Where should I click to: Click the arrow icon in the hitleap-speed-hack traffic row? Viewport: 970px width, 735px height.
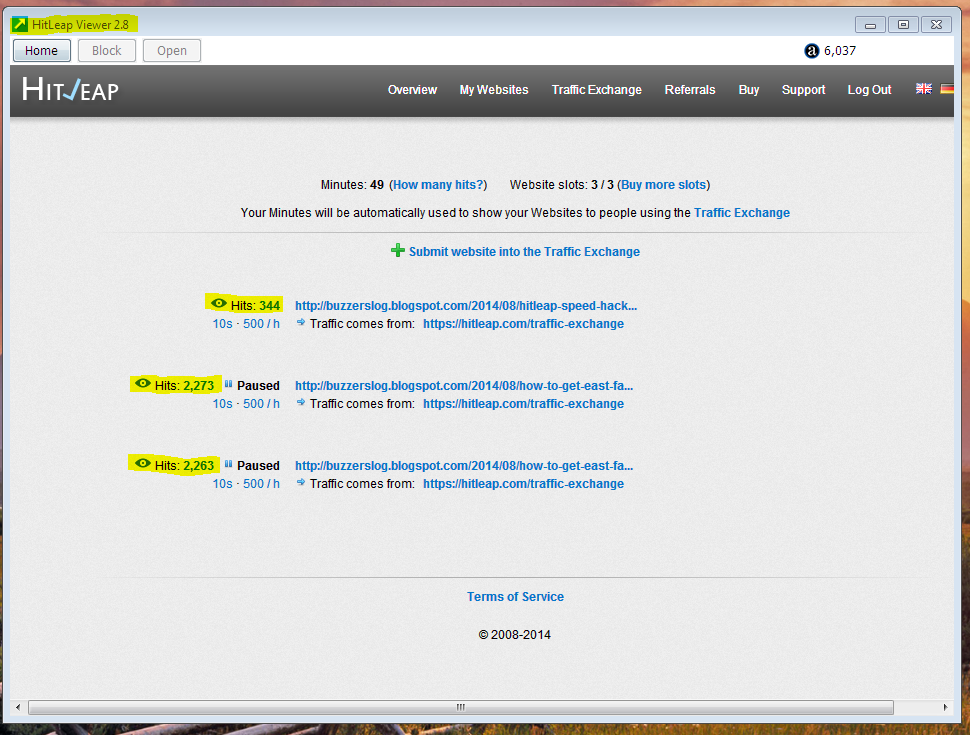click(301, 322)
